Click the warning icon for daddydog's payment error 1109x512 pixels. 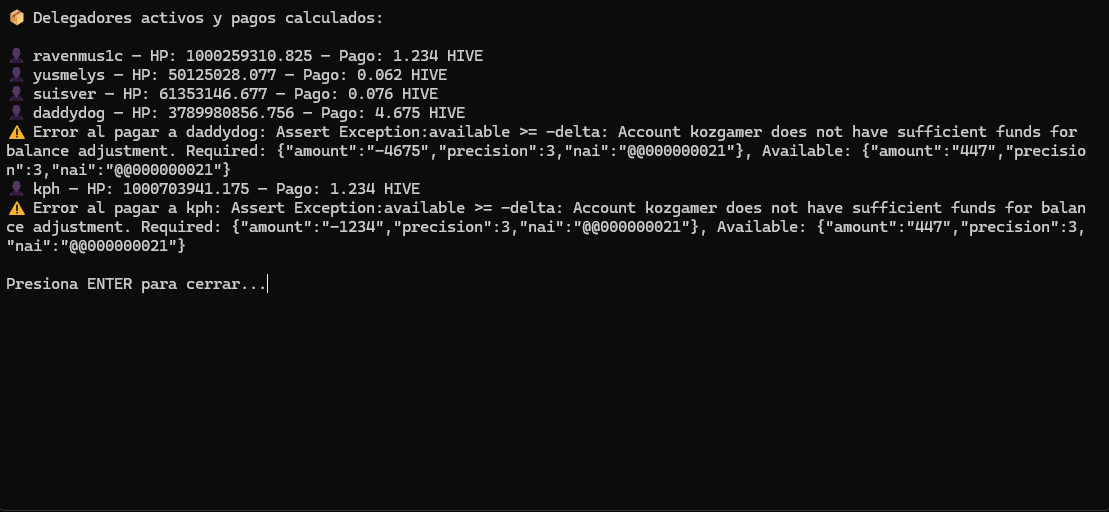click(x=16, y=132)
